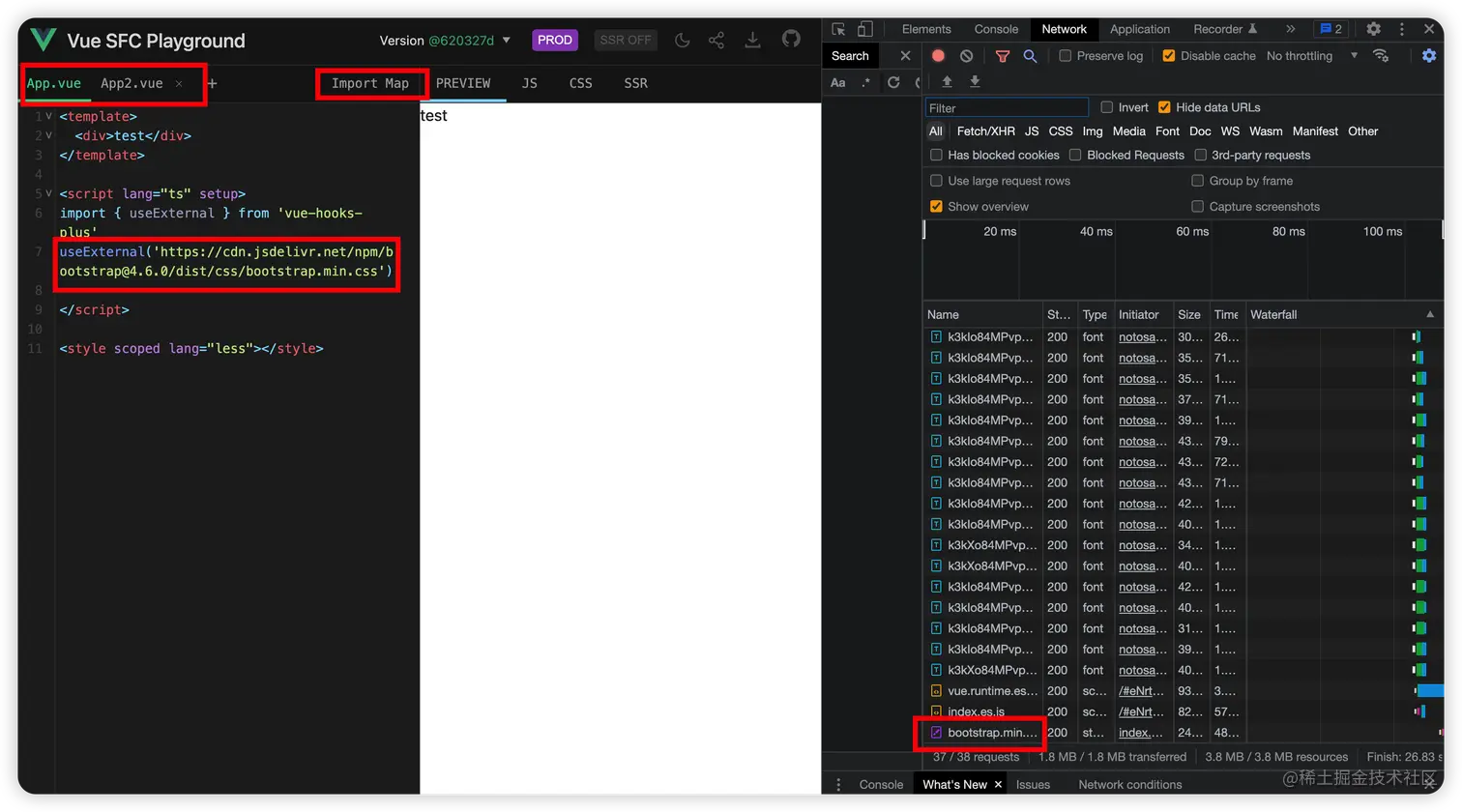Check the Group by frame option
1462x812 pixels.
(1197, 181)
